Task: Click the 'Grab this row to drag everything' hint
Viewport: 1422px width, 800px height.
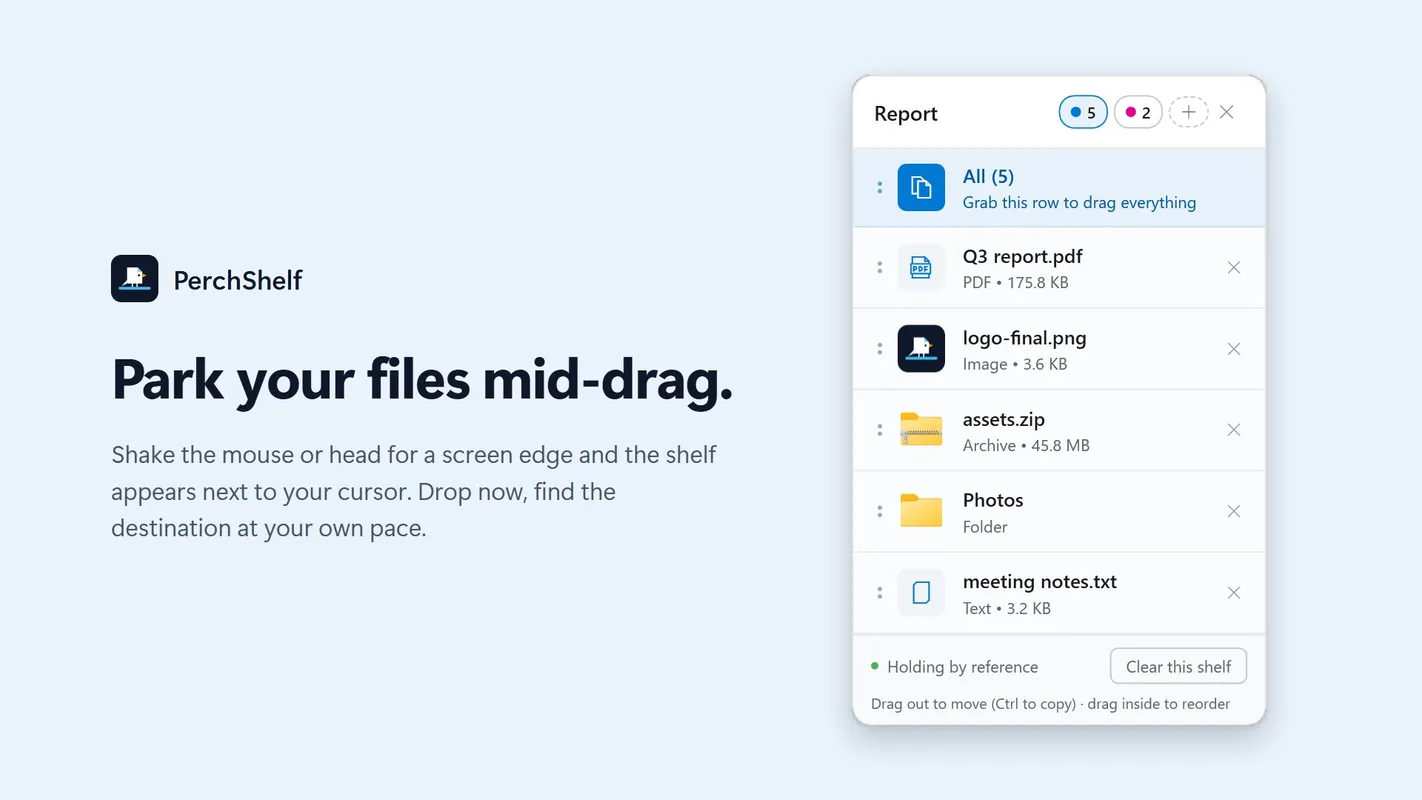Action: pos(1079,203)
